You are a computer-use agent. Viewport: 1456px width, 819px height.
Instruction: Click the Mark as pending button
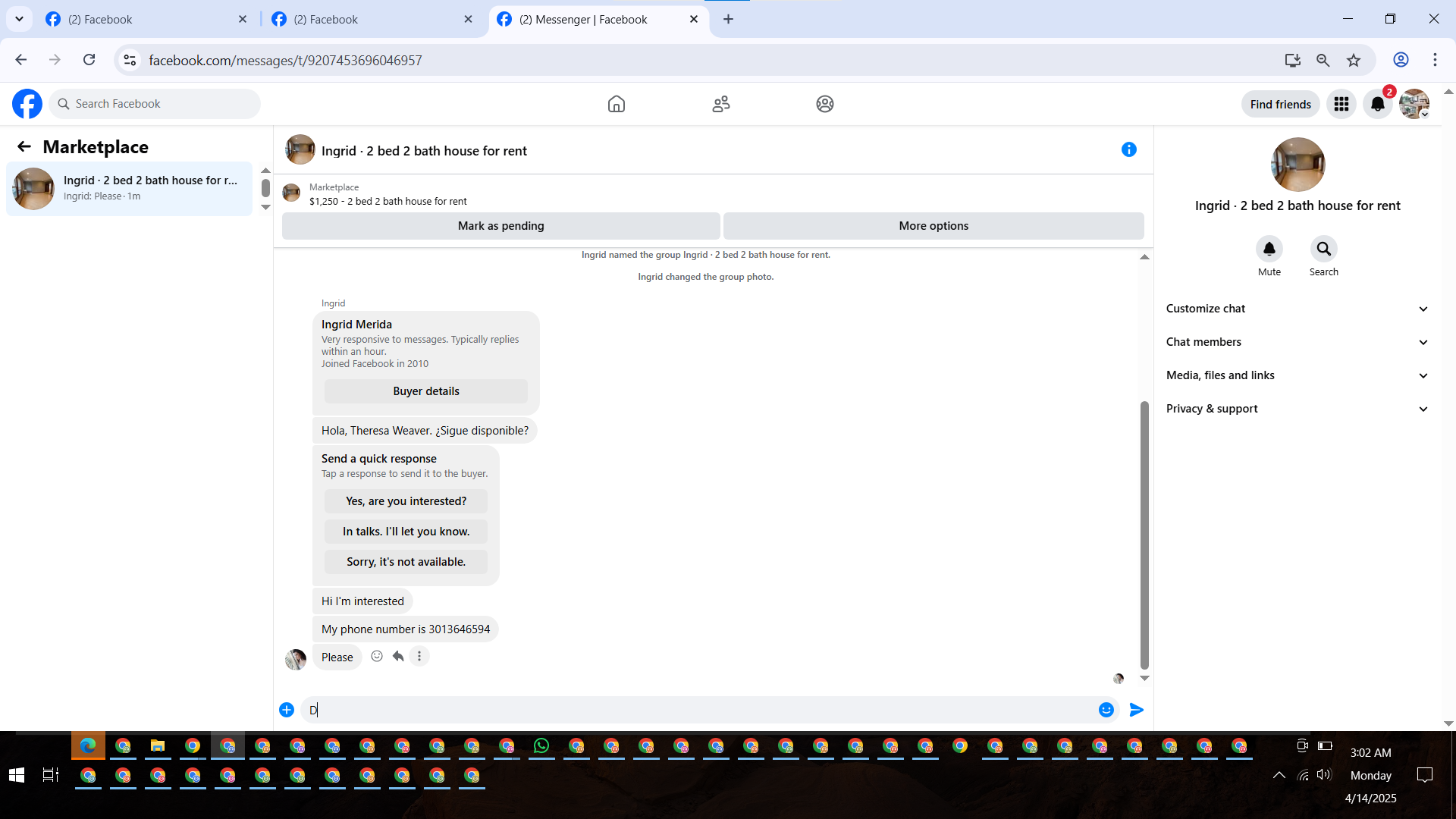500,226
